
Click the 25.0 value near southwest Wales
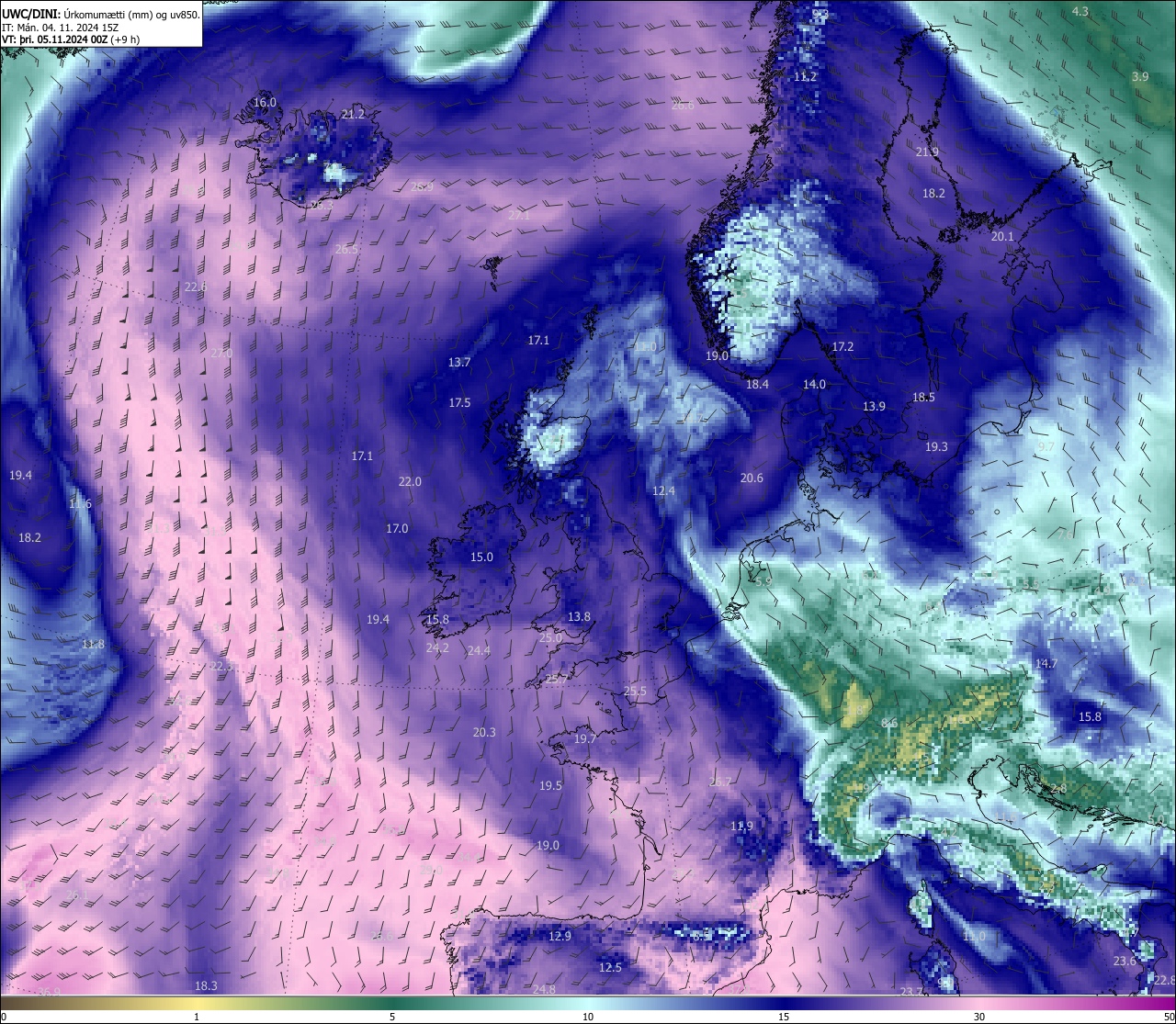coord(550,637)
